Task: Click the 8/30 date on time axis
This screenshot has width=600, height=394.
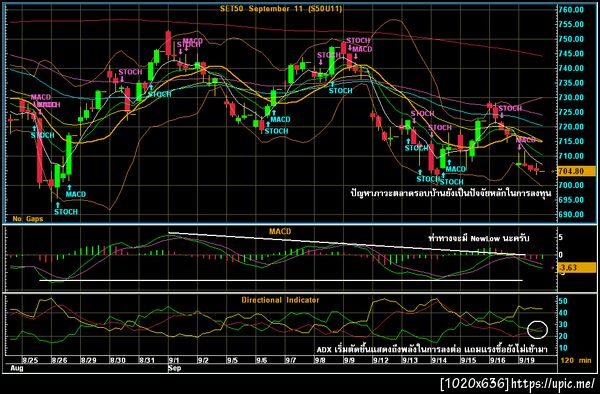Action: 117,360
